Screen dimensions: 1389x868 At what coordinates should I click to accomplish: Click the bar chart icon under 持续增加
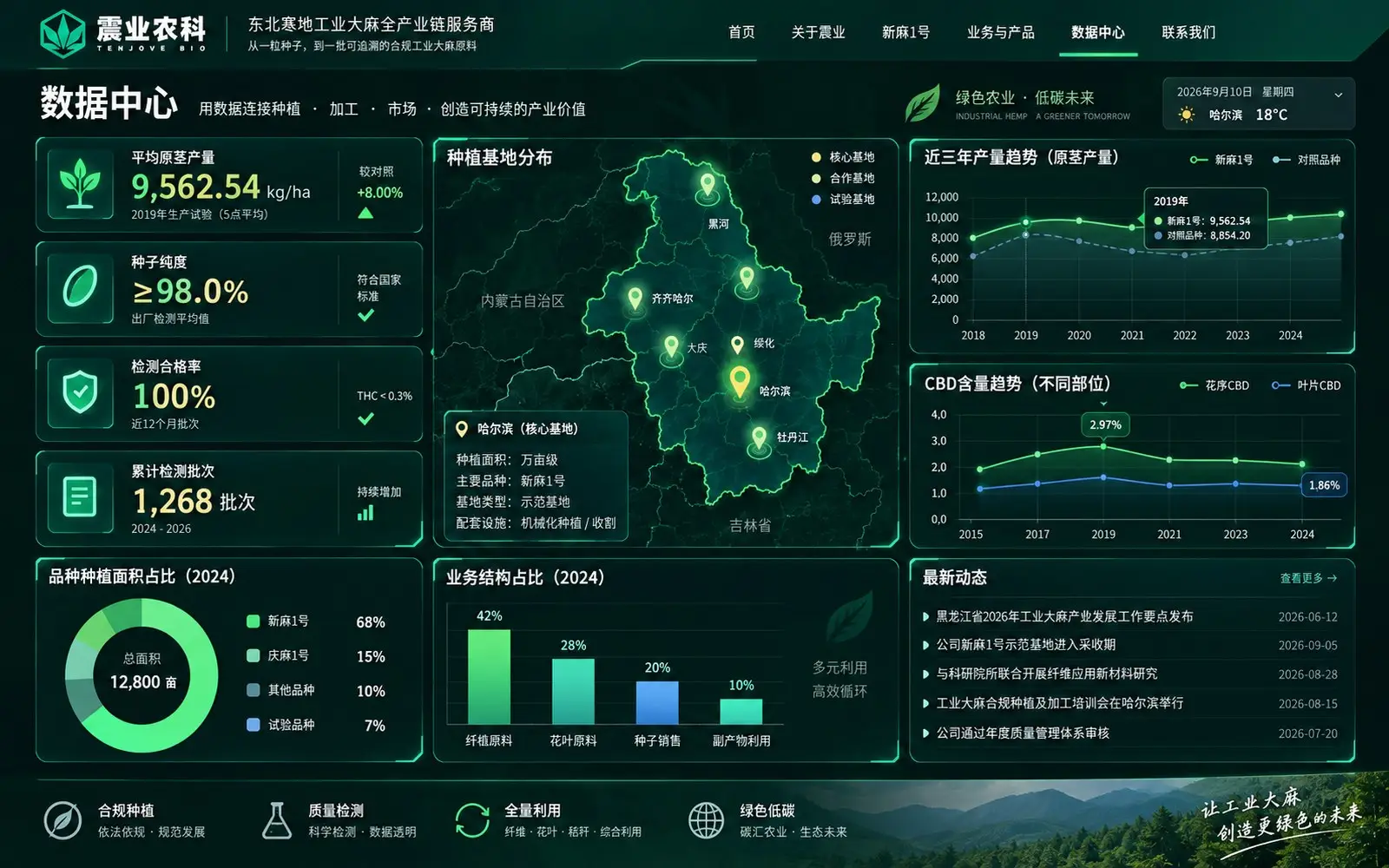click(x=365, y=513)
